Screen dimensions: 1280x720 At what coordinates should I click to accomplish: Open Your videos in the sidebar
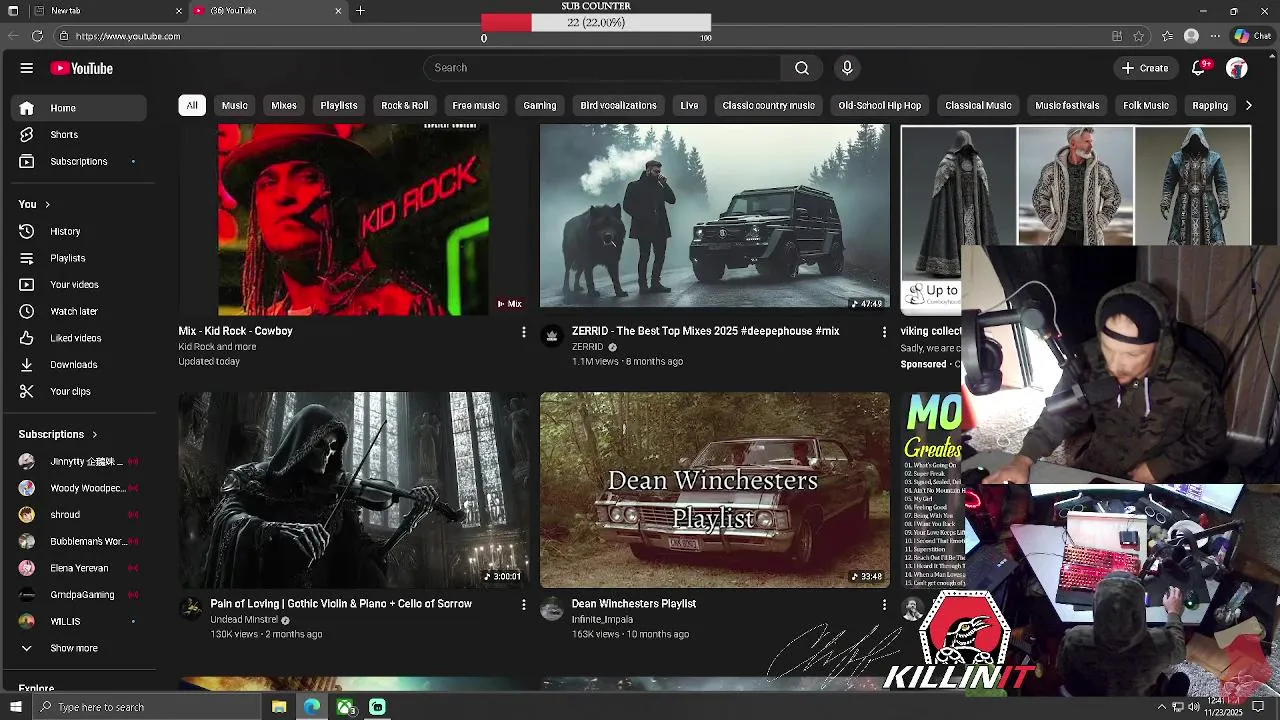[x=79, y=284]
